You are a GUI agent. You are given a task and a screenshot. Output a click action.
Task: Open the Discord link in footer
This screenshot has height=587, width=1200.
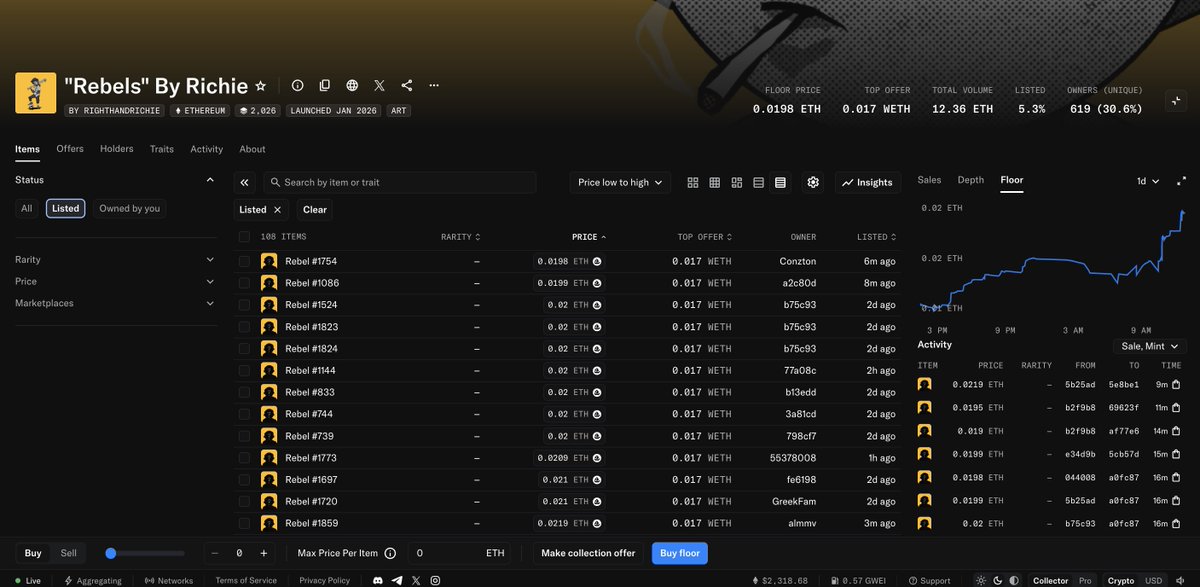point(377,580)
